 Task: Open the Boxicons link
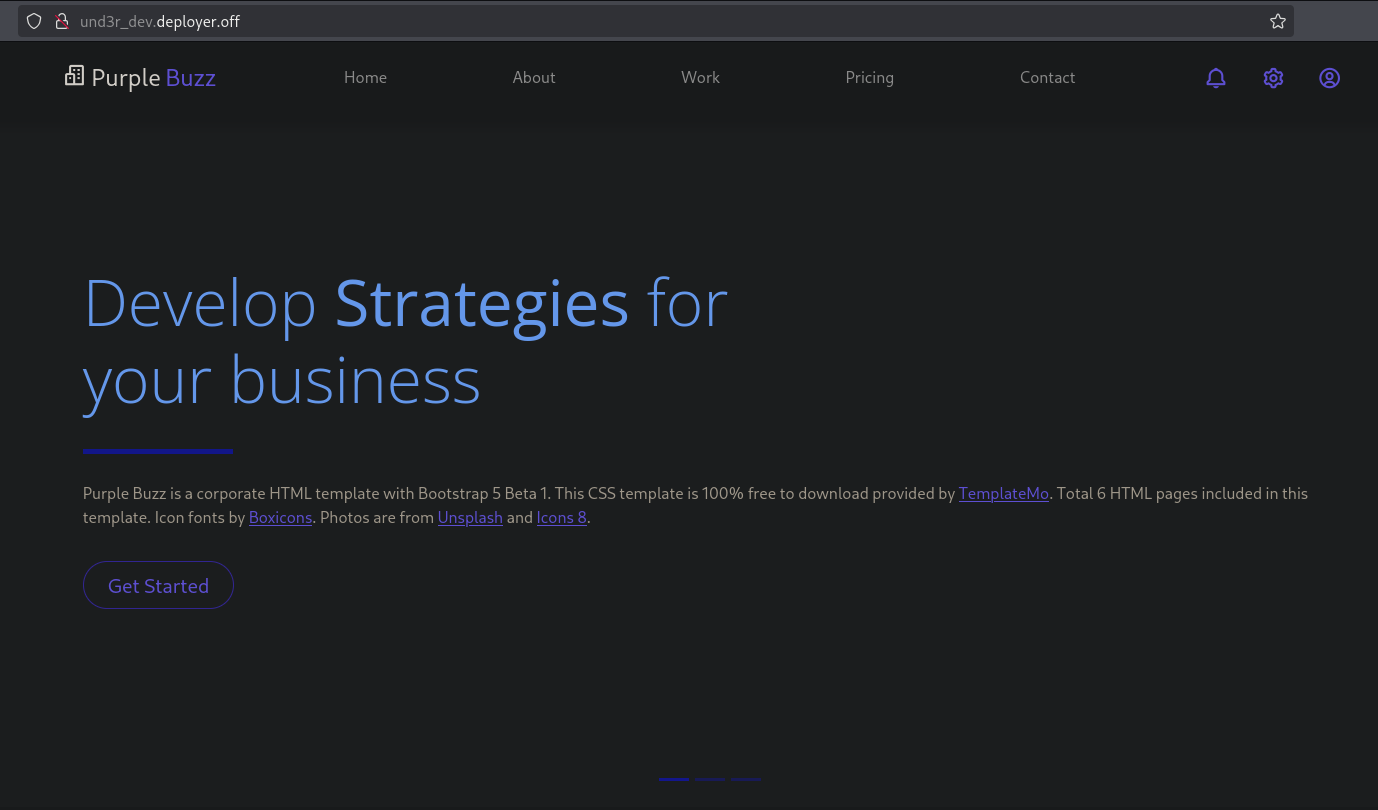tap(280, 518)
